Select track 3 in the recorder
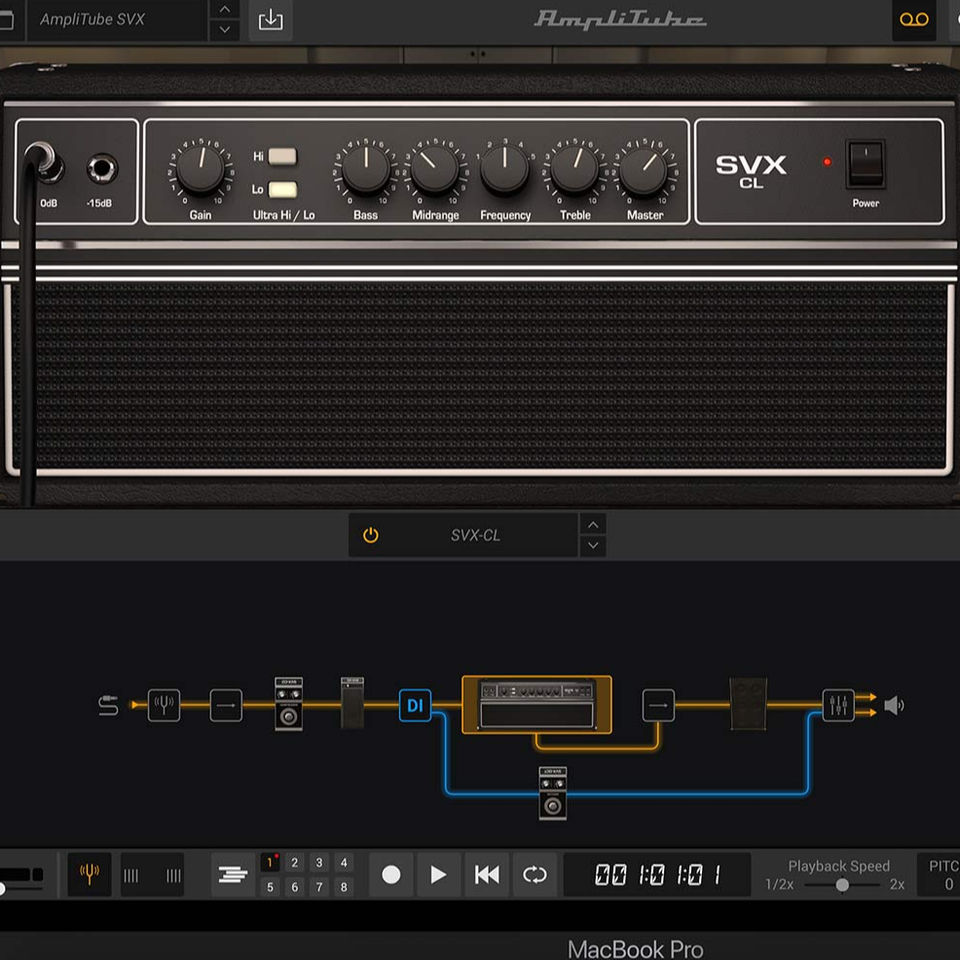960x960 pixels. (x=319, y=862)
